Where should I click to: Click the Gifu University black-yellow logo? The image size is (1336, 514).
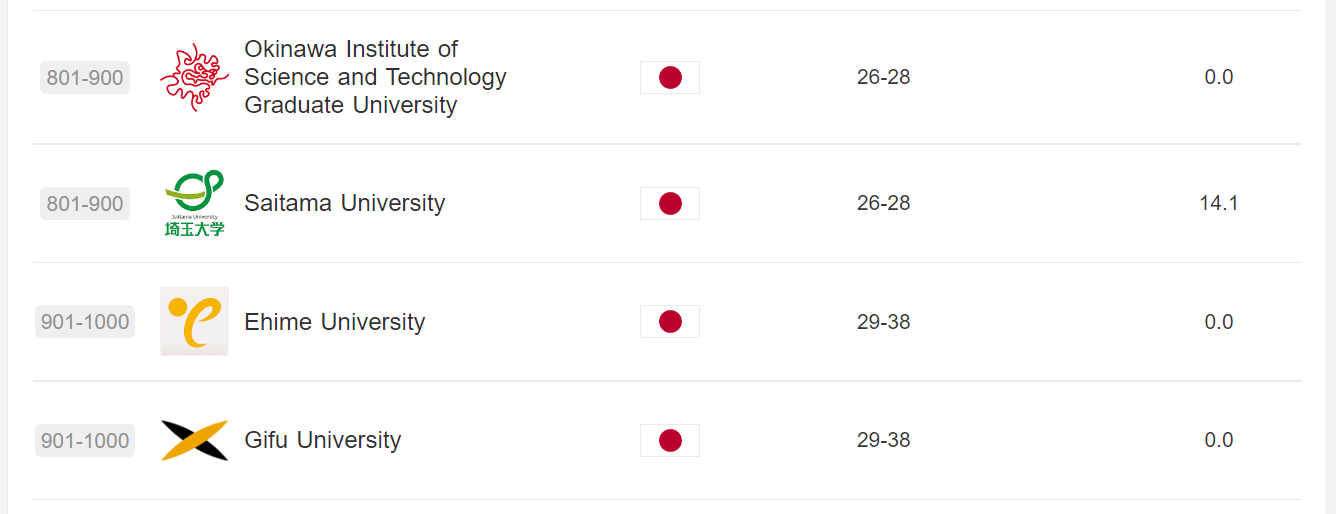pyautogui.click(x=194, y=440)
